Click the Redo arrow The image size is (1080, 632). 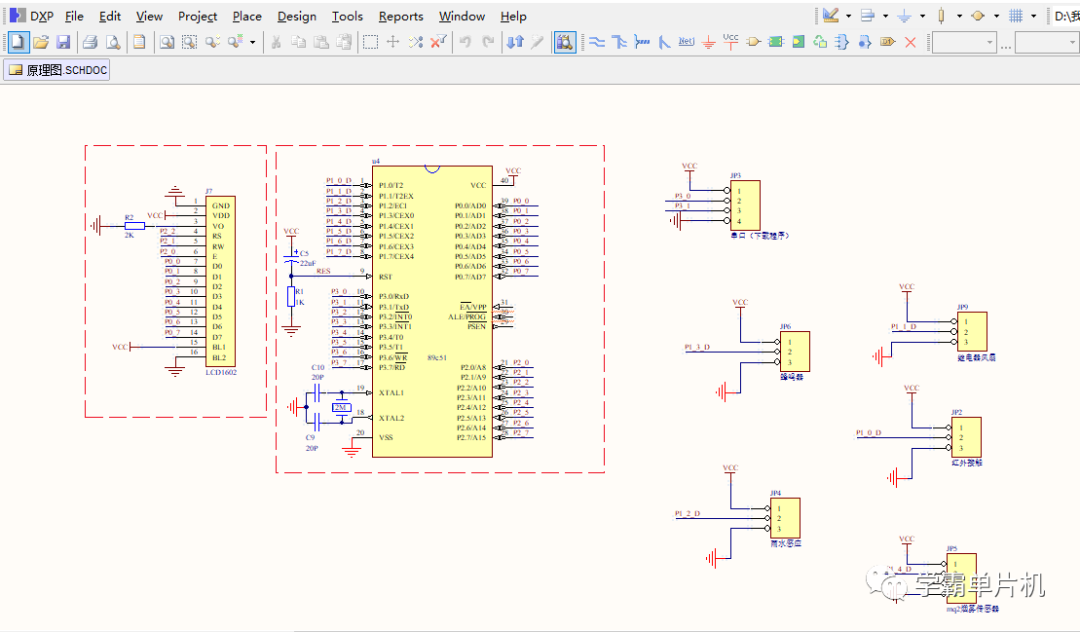click(488, 42)
